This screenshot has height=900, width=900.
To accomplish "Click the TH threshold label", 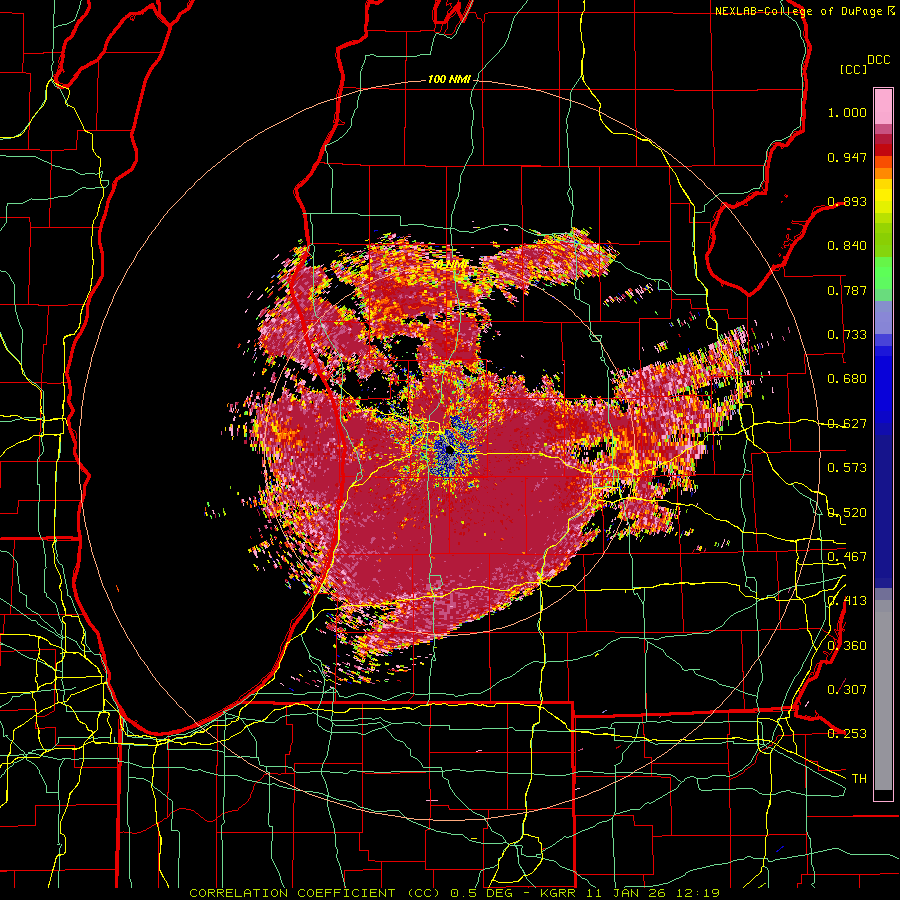I will [859, 779].
